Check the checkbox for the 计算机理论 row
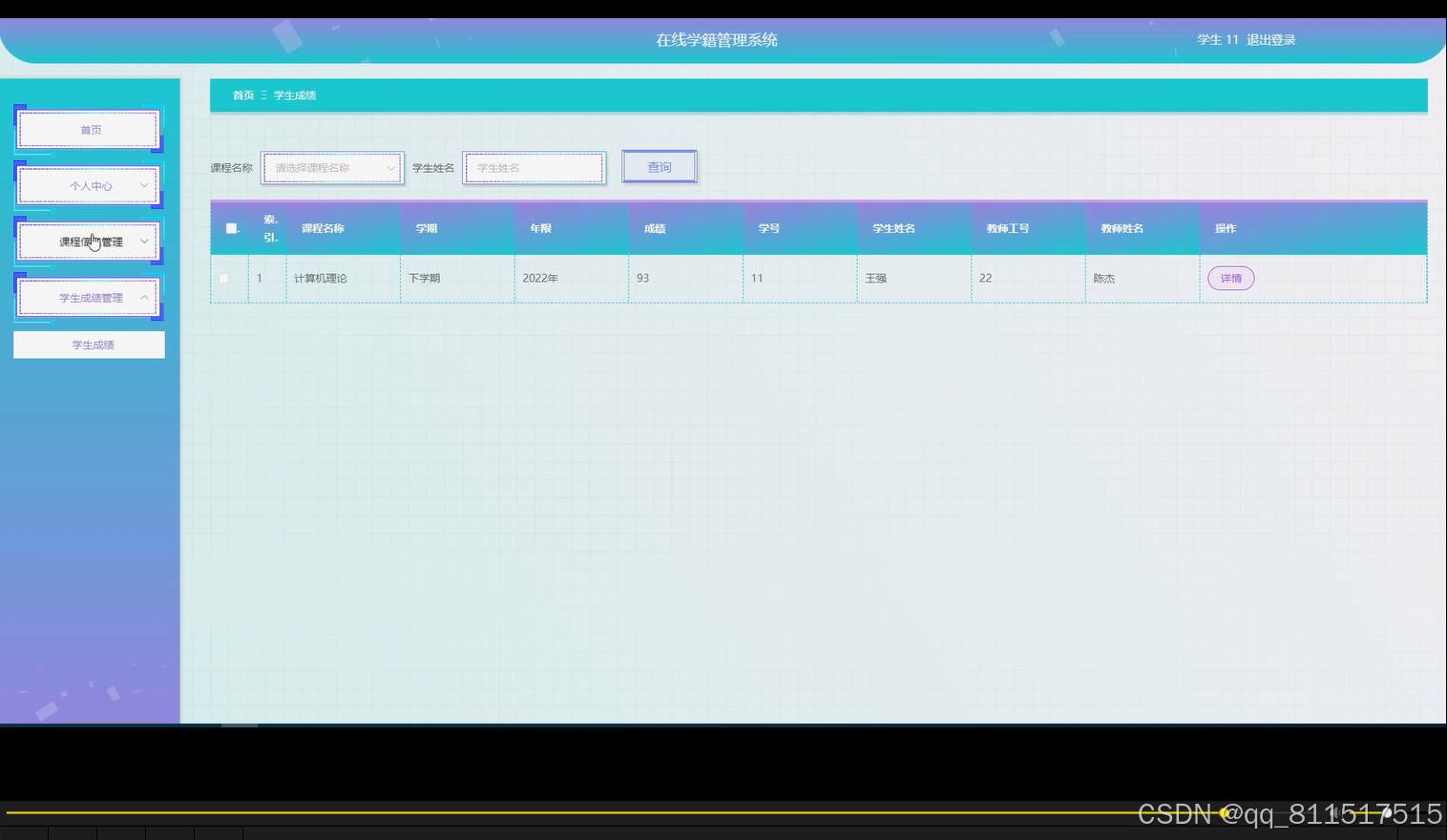This screenshot has width=1447, height=840. point(224,279)
